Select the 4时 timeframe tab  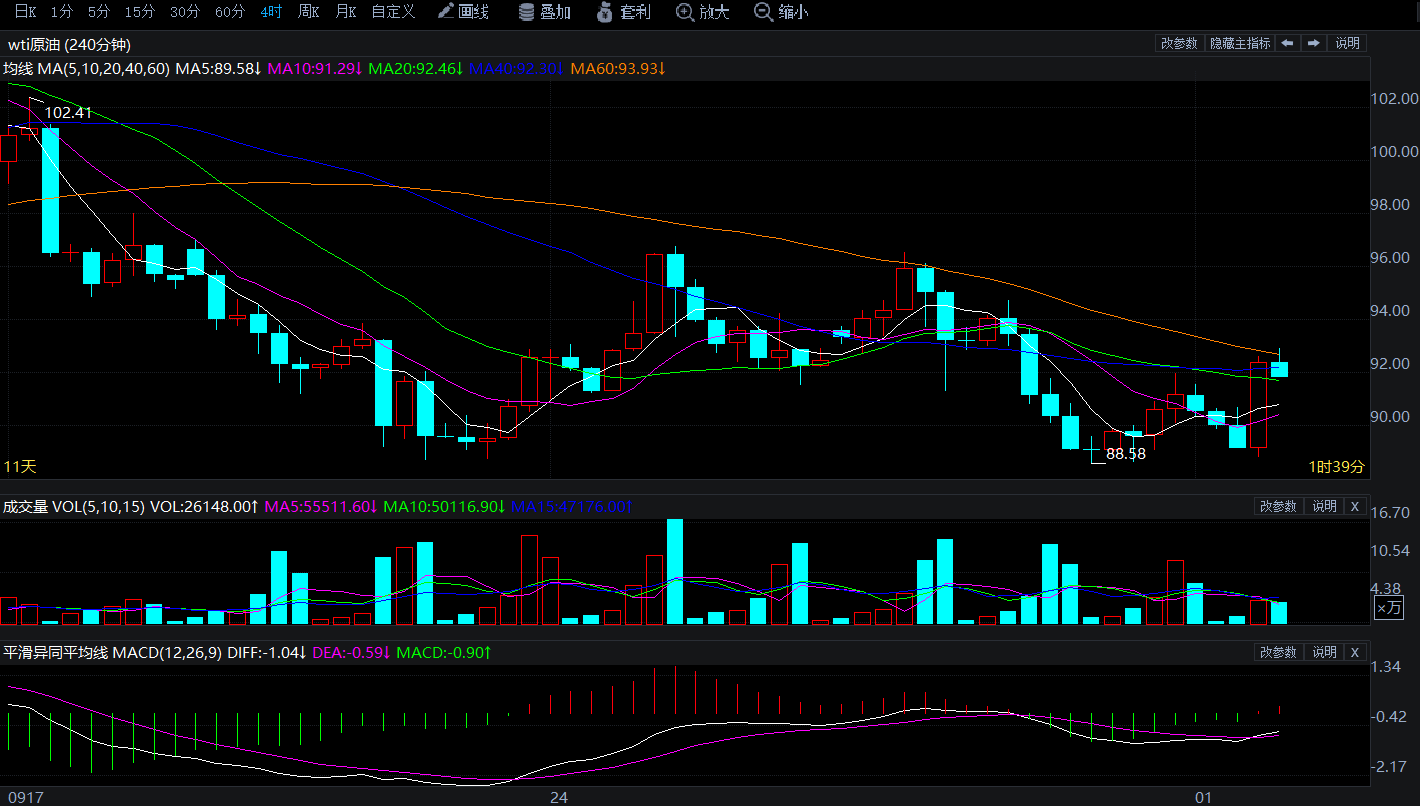[x=271, y=12]
